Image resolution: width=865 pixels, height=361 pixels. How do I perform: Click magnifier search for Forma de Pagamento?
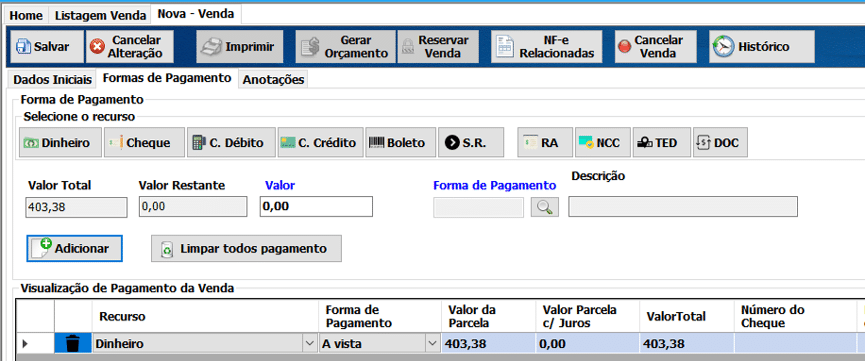pyautogui.click(x=544, y=207)
